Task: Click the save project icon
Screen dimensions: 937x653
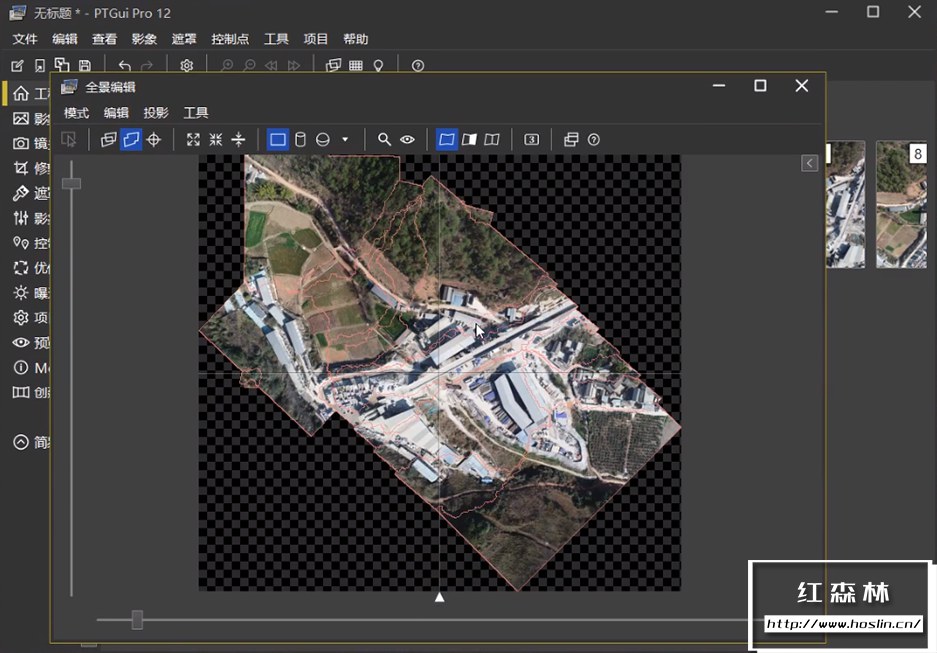Action: coord(85,66)
